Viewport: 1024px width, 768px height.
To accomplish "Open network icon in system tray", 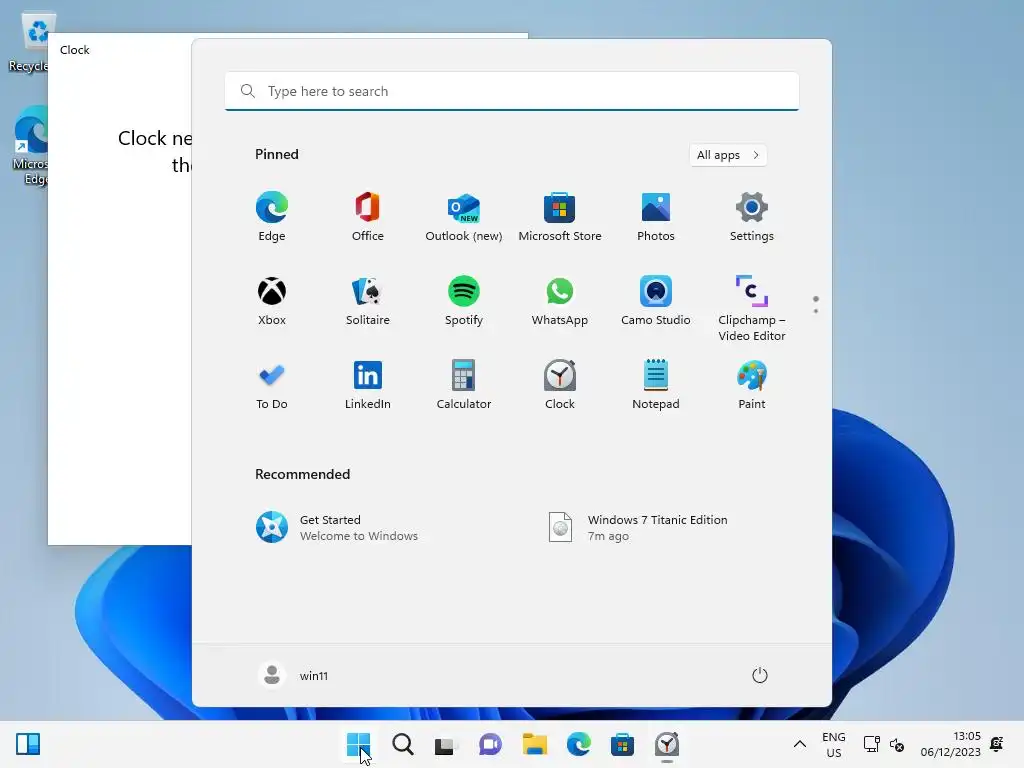I will pos(871,744).
